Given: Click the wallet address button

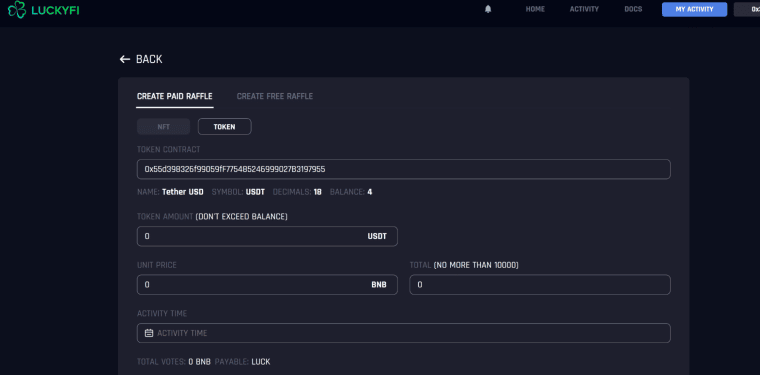Looking at the screenshot, I should pyautogui.click(x=747, y=9).
